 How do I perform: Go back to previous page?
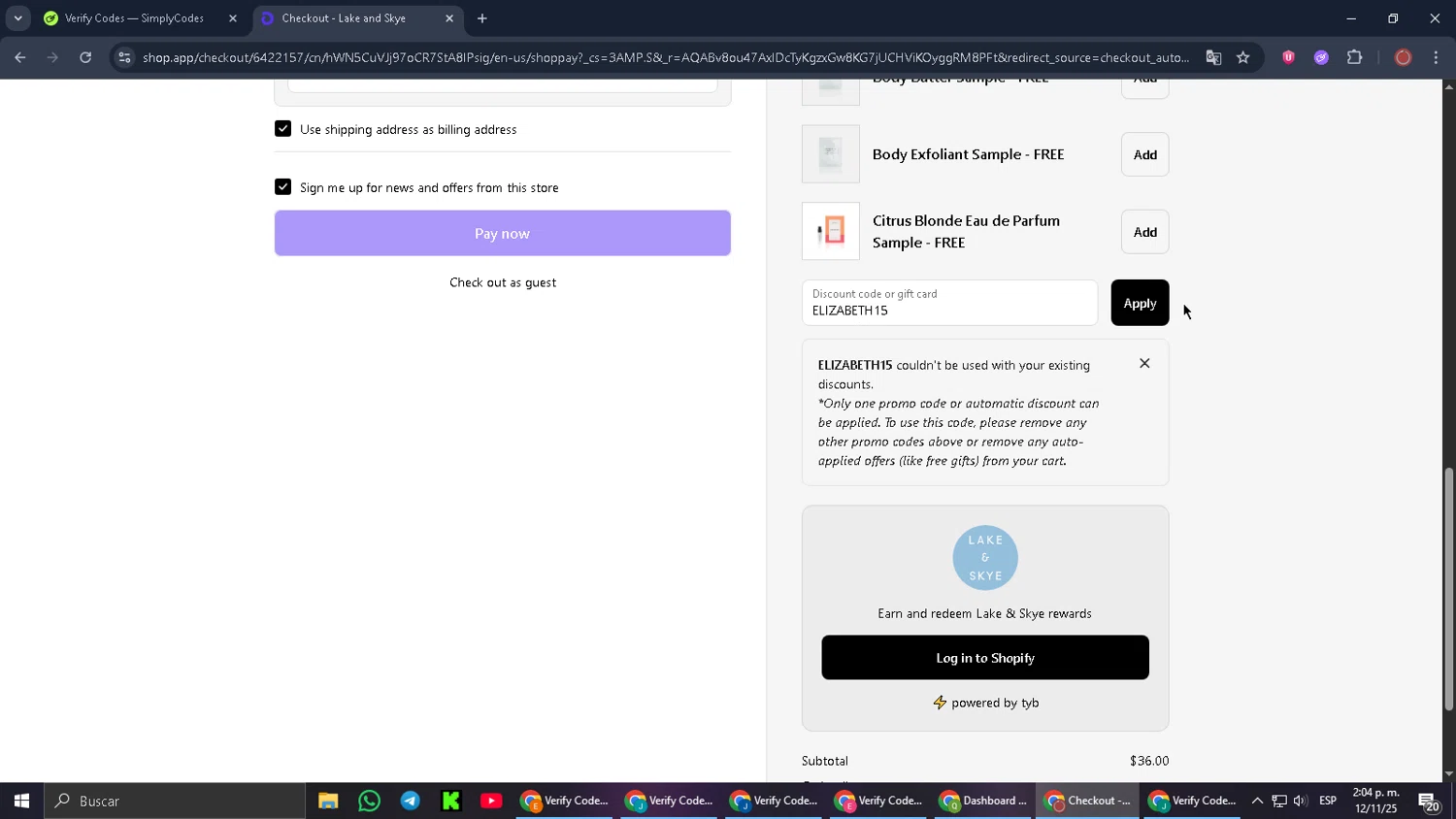pyautogui.click(x=20, y=58)
